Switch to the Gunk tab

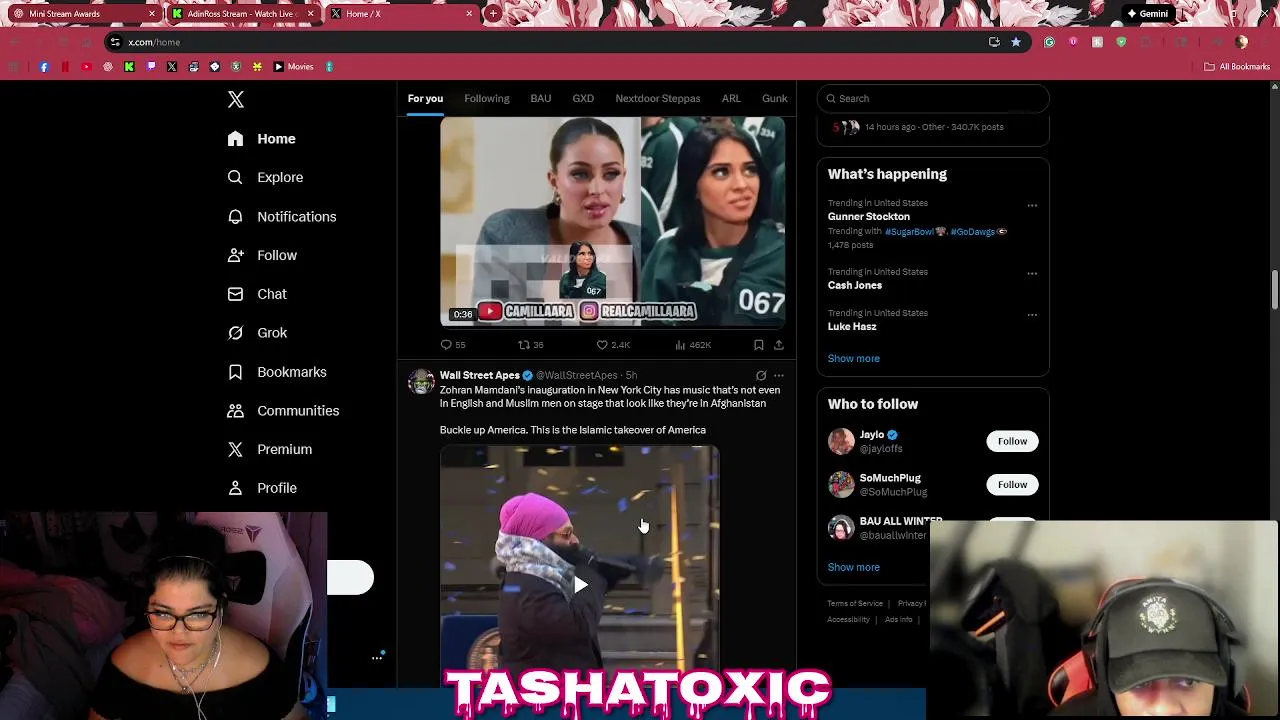pyautogui.click(x=775, y=98)
